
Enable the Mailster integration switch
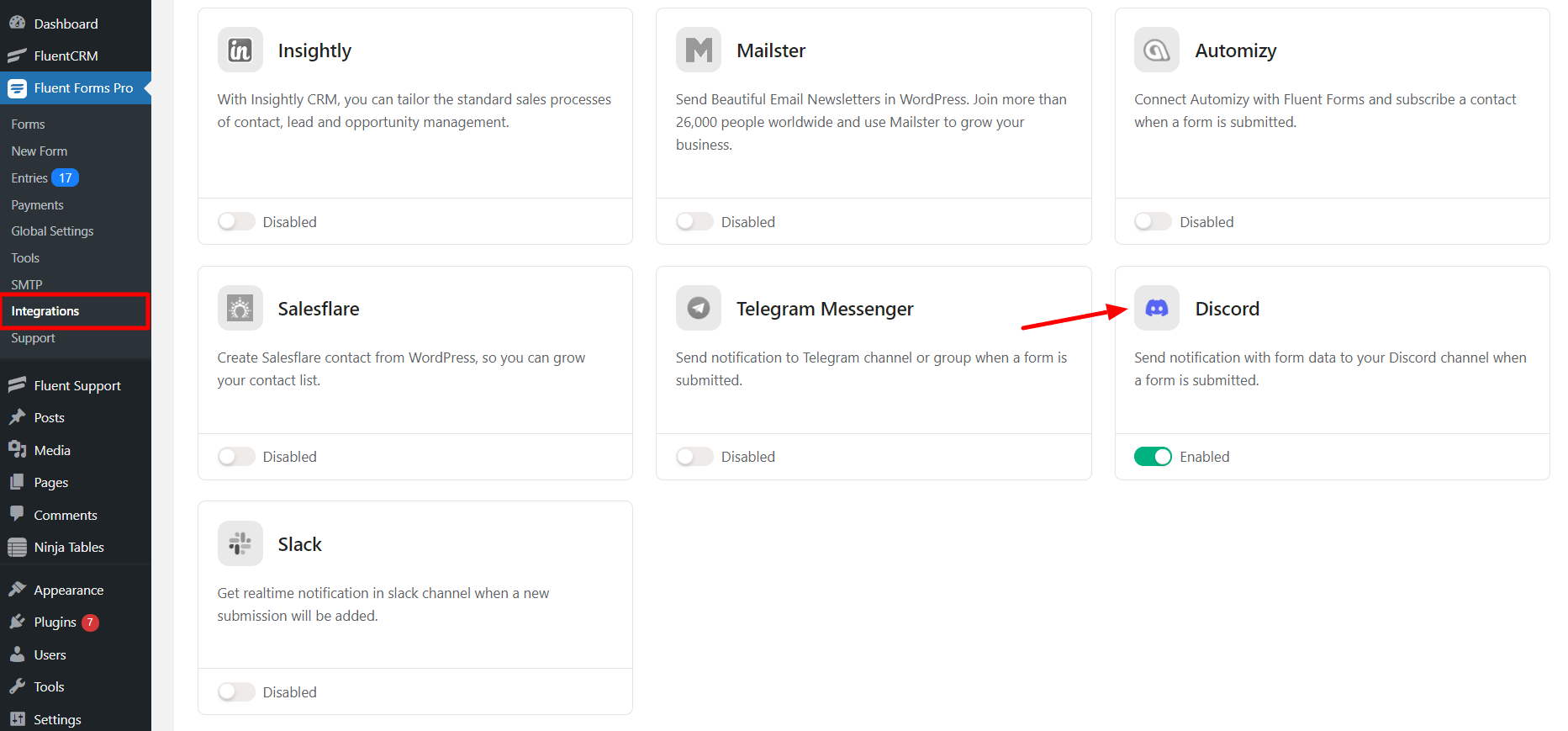coord(694,222)
